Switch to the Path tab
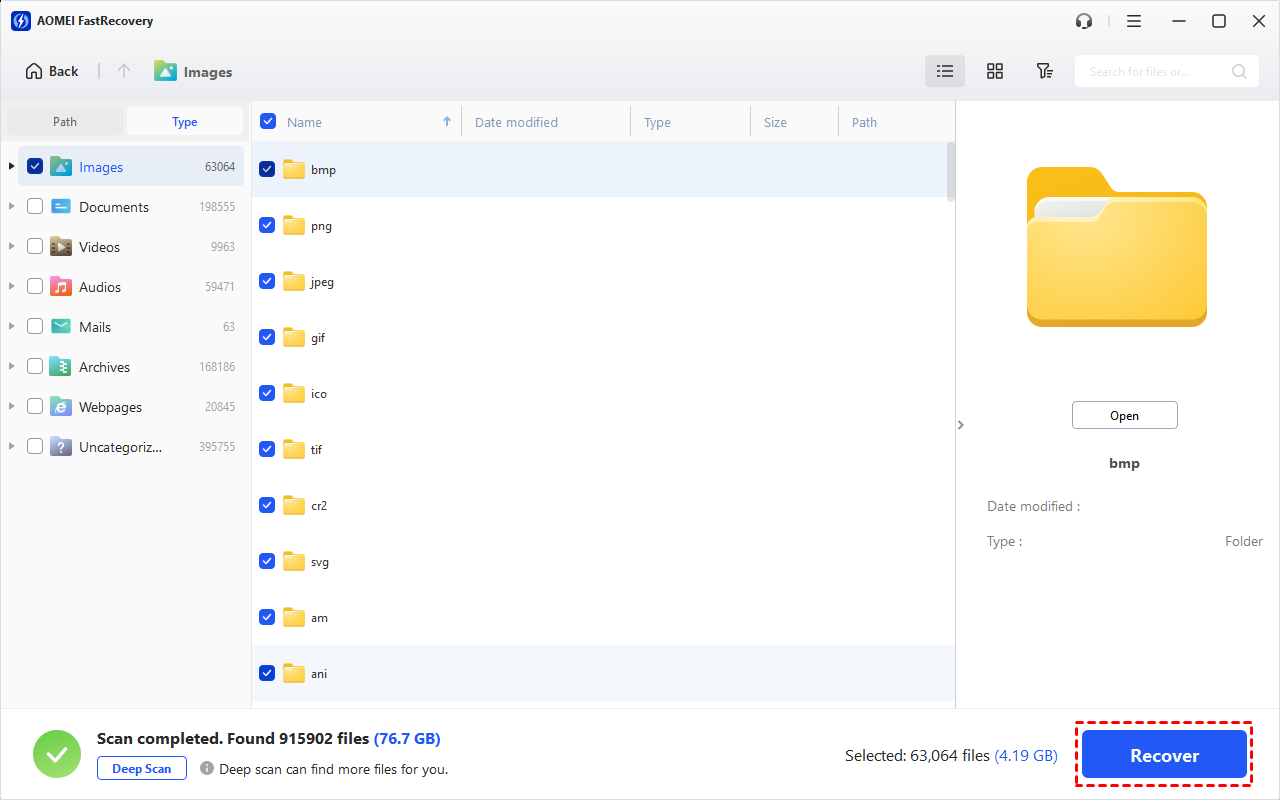This screenshot has height=800, width=1280. coord(65,122)
